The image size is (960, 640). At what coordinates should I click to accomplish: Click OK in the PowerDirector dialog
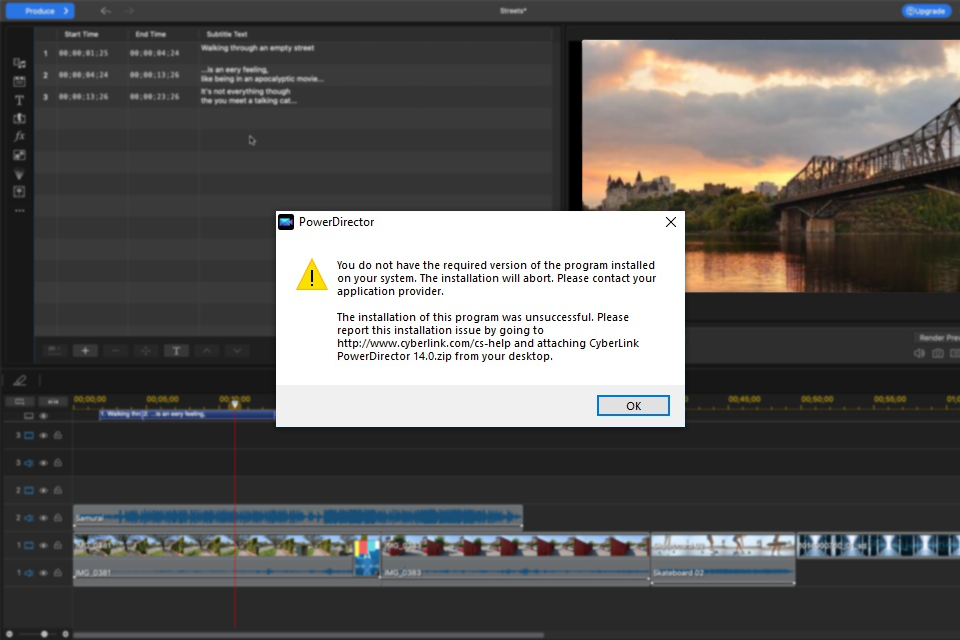click(633, 405)
